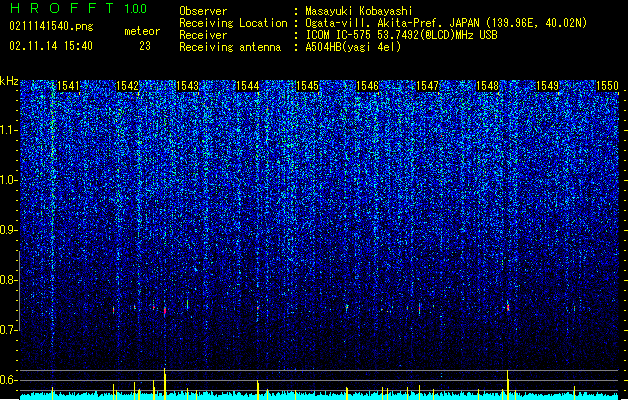
Task: Click the 1541 time marker
Action: coord(68,86)
